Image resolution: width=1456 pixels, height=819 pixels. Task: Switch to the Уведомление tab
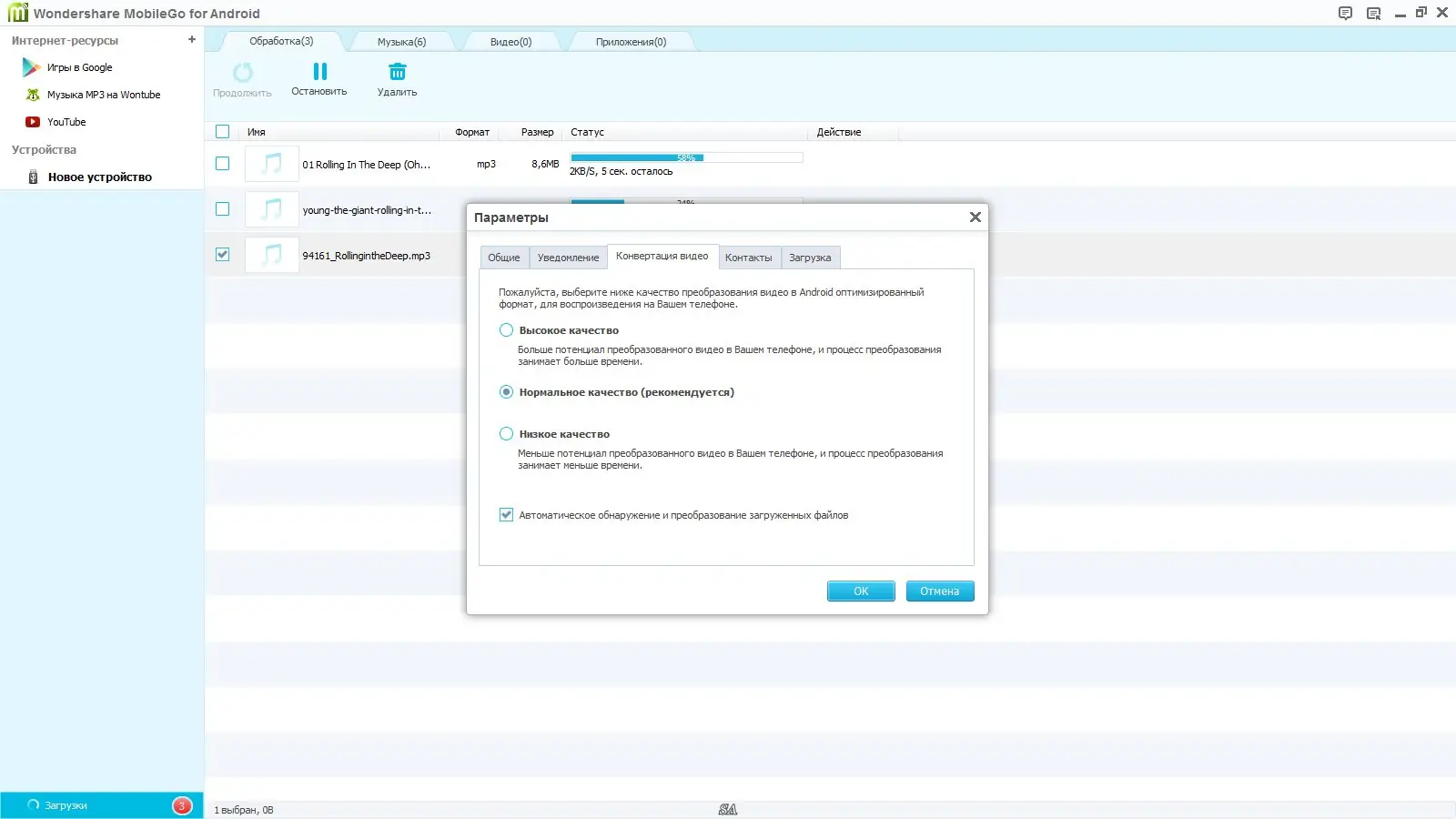pos(568,258)
